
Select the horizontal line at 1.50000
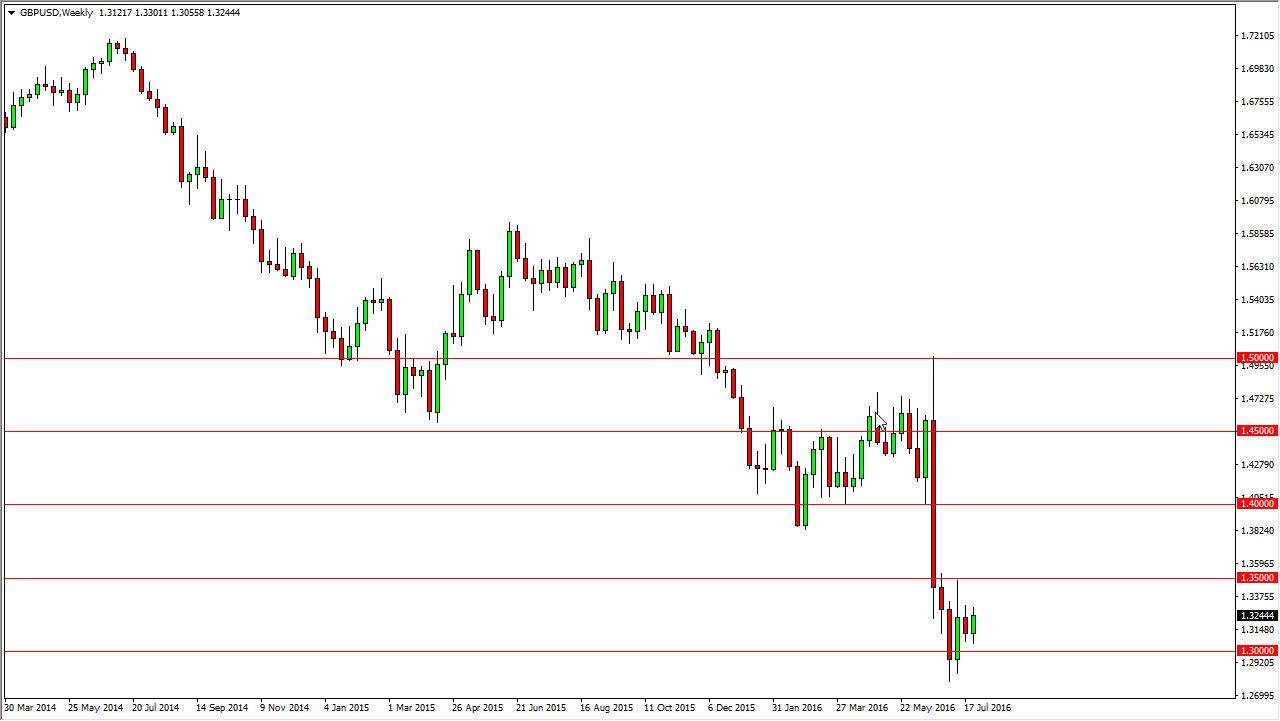pos(600,356)
